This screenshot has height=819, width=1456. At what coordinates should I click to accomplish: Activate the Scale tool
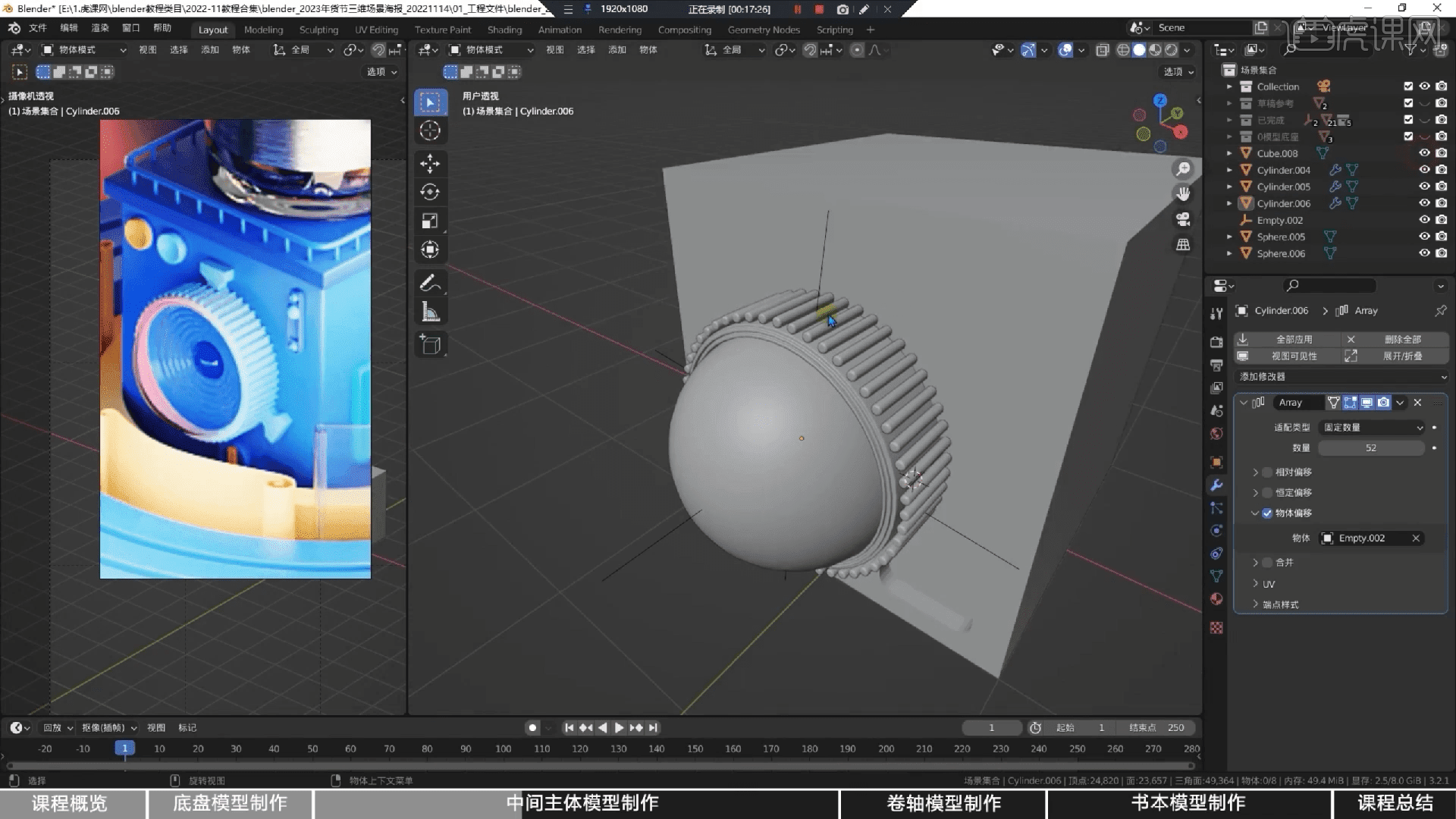pyautogui.click(x=430, y=221)
